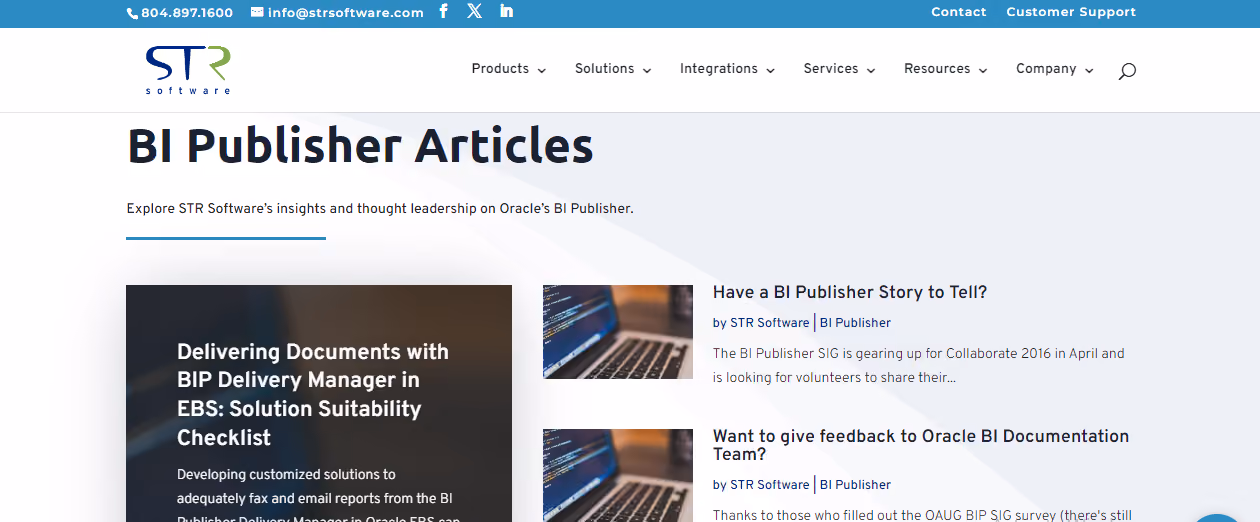Expand the Integrations chevron
This screenshot has height=522, width=1260.
771,70
